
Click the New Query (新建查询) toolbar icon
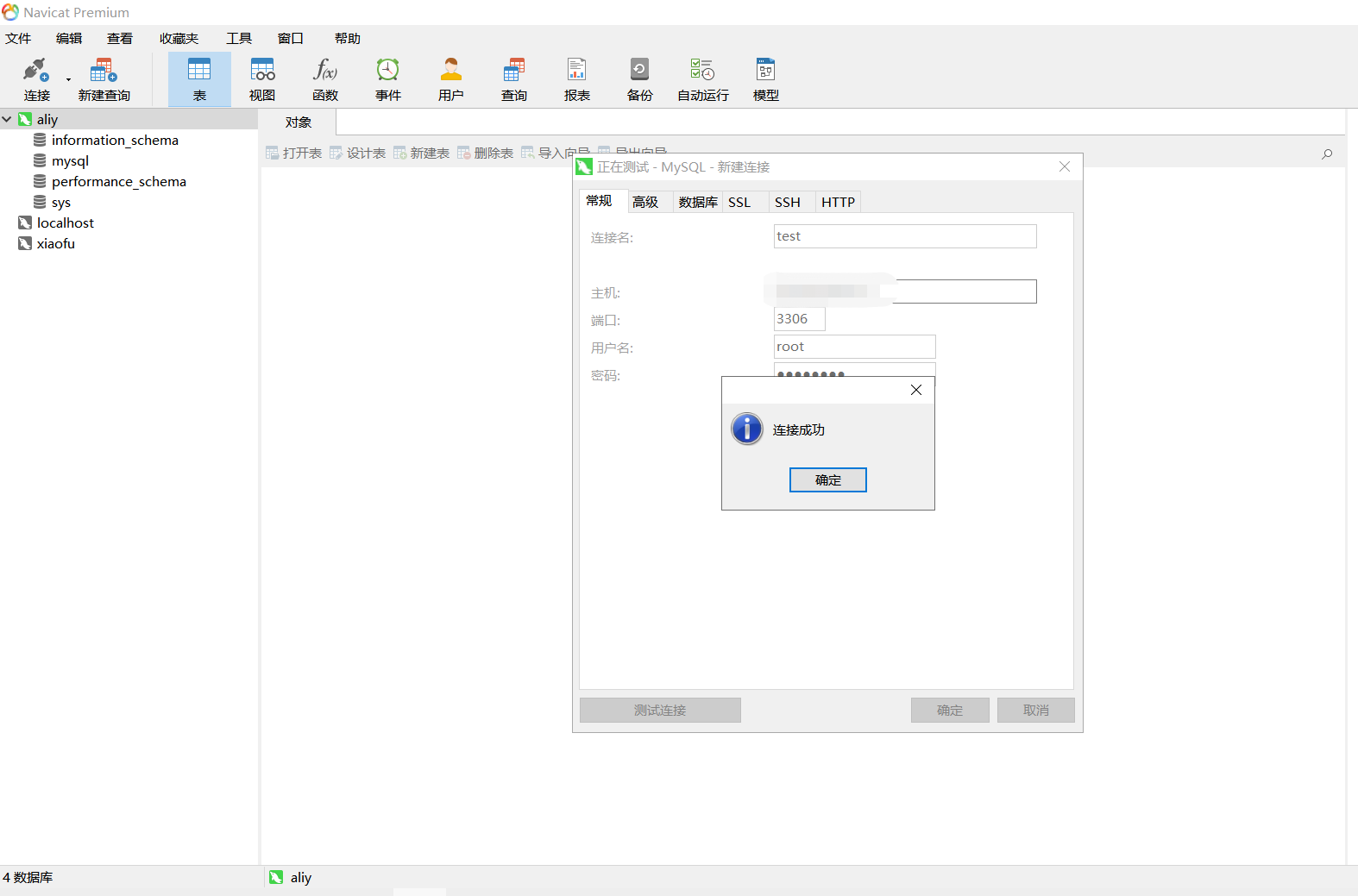point(104,79)
